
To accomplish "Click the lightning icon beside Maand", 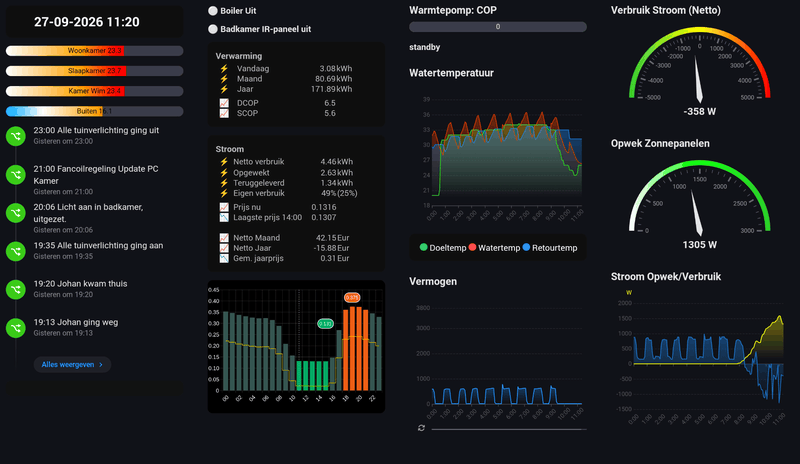I will 224,79.
